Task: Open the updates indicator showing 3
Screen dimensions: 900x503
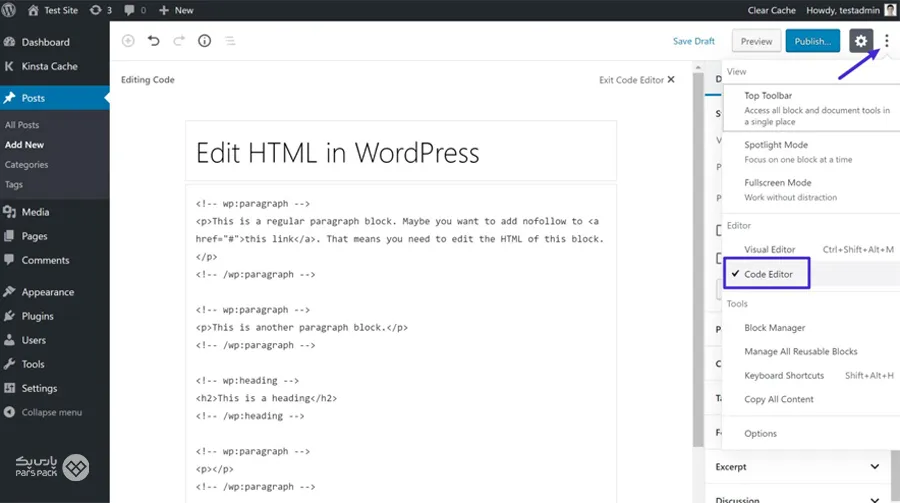Action: (101, 10)
